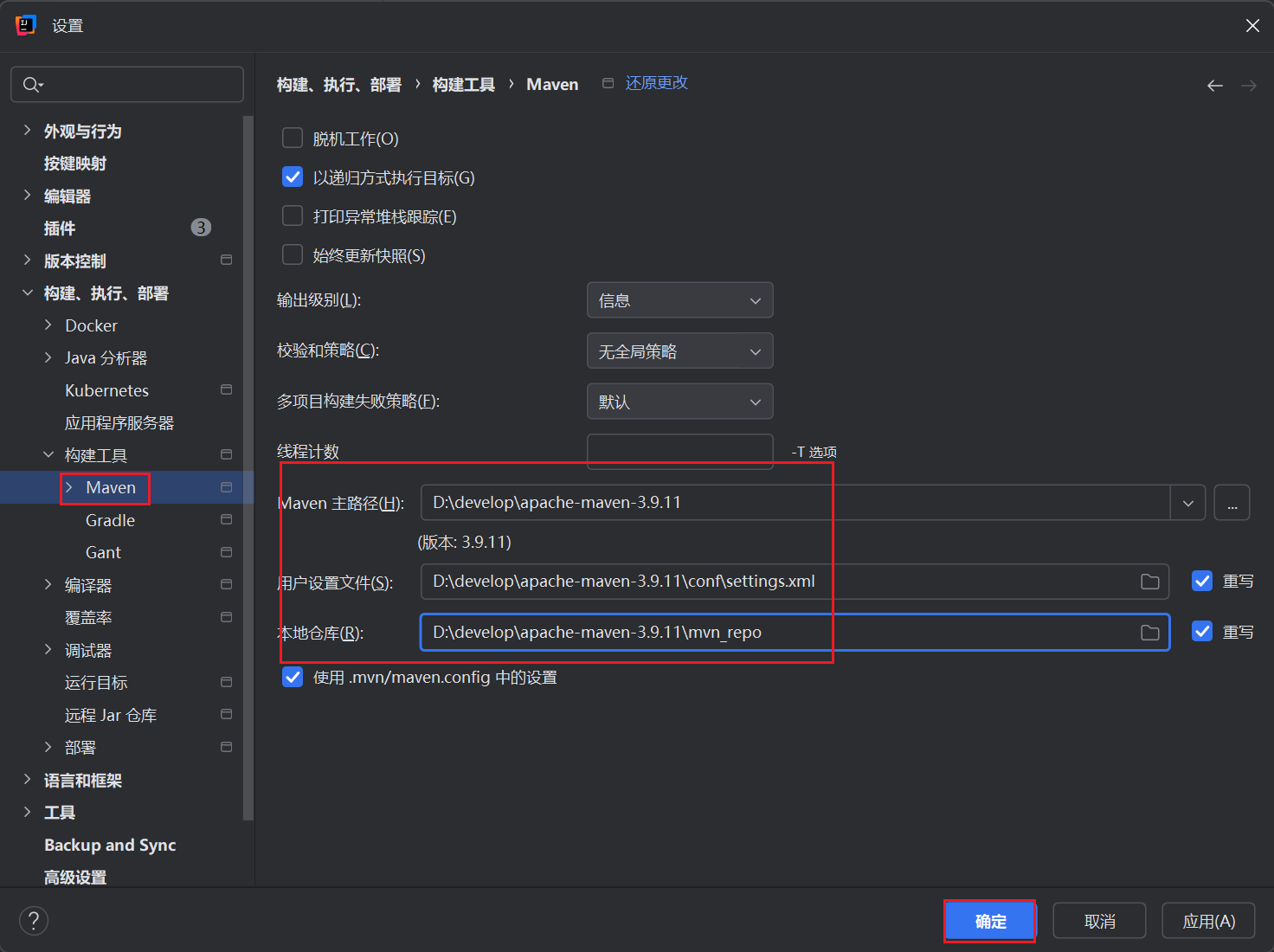Click the 取消 button

click(x=1099, y=922)
